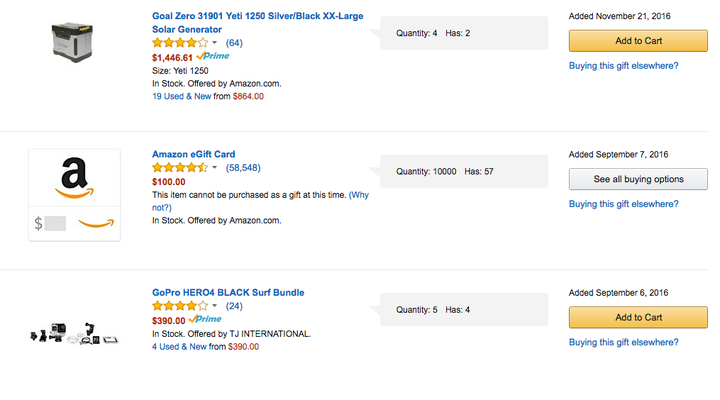Expand rating dropdown arrow beside 64 reviews
The image size is (720, 400).
(214, 43)
